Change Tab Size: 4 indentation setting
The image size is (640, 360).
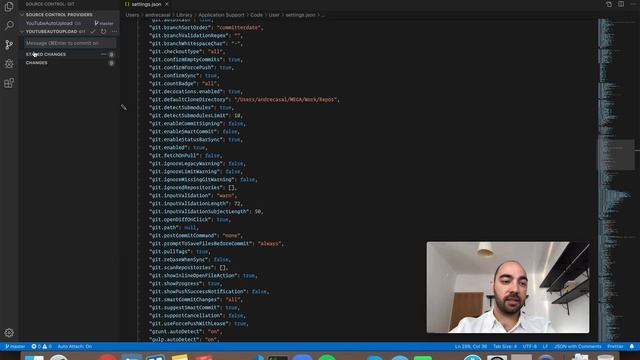(x=505, y=347)
